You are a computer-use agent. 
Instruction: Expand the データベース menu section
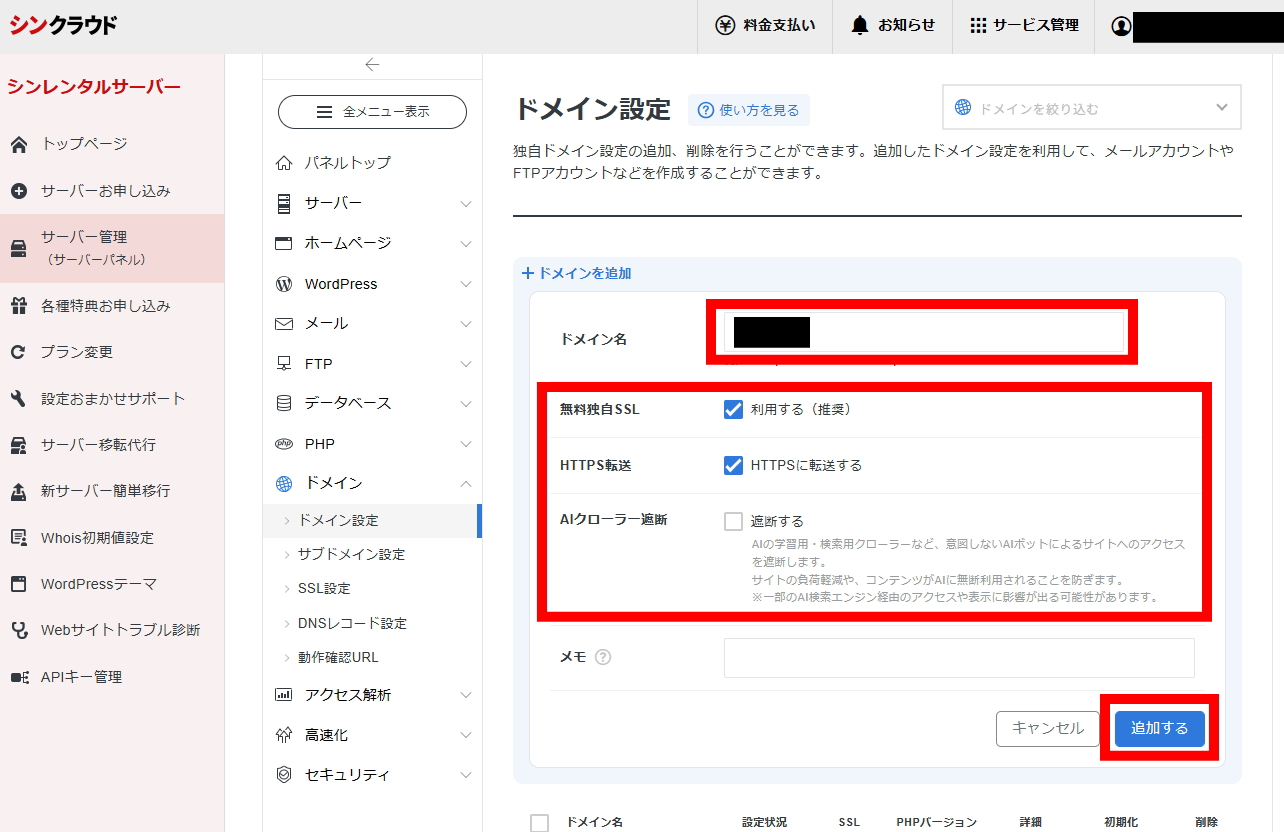coord(373,403)
